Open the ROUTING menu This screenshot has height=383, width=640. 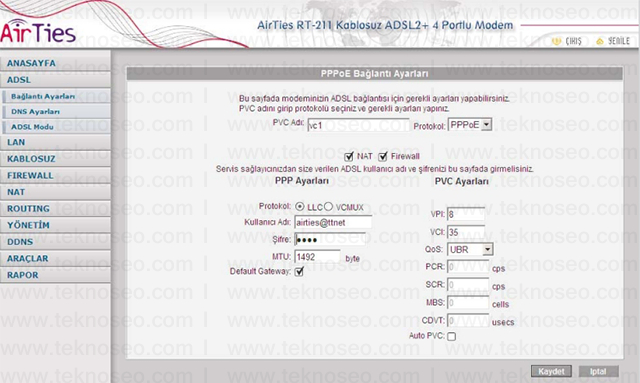coord(55,209)
